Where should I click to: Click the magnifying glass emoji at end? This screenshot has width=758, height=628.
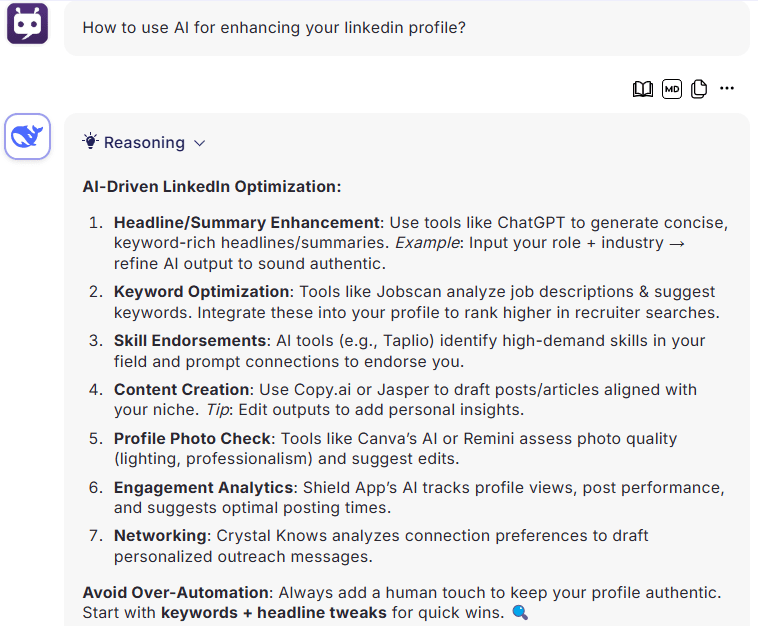520,613
